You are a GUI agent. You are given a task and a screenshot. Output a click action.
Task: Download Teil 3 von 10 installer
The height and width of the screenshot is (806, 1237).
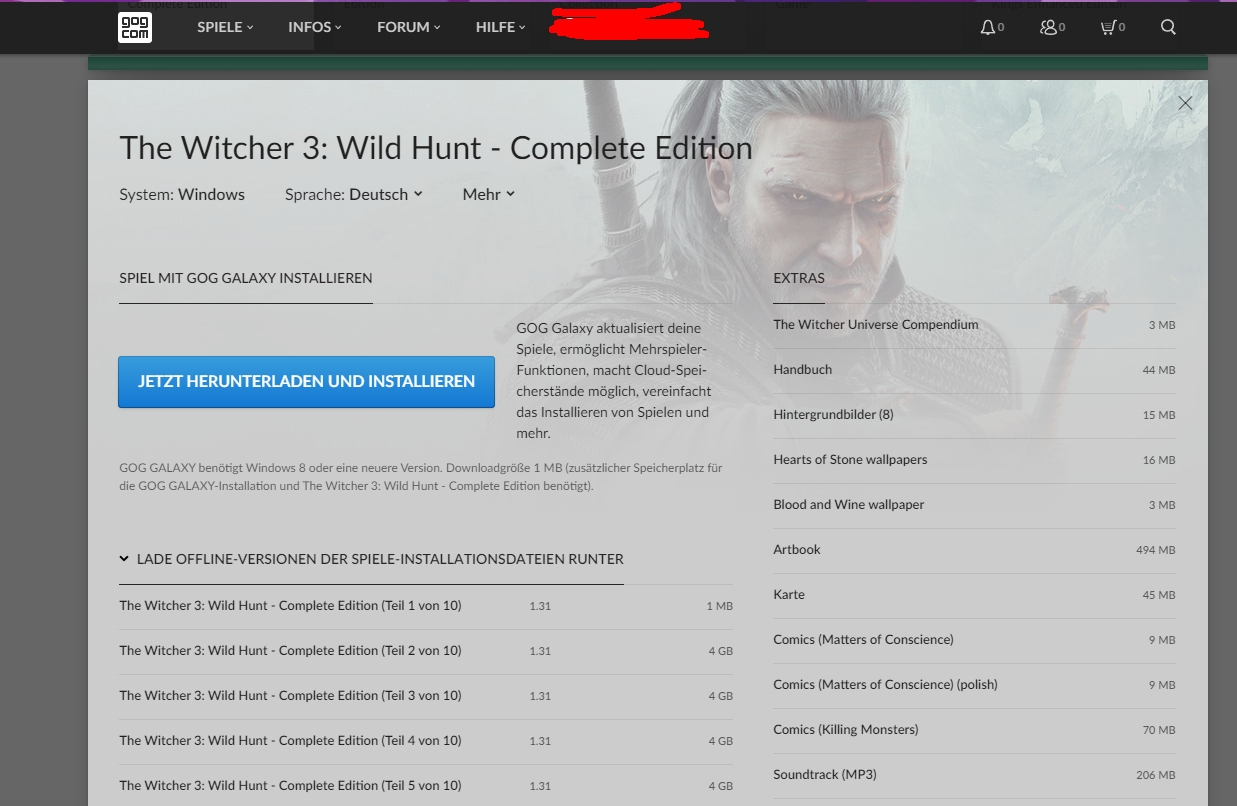(426, 696)
